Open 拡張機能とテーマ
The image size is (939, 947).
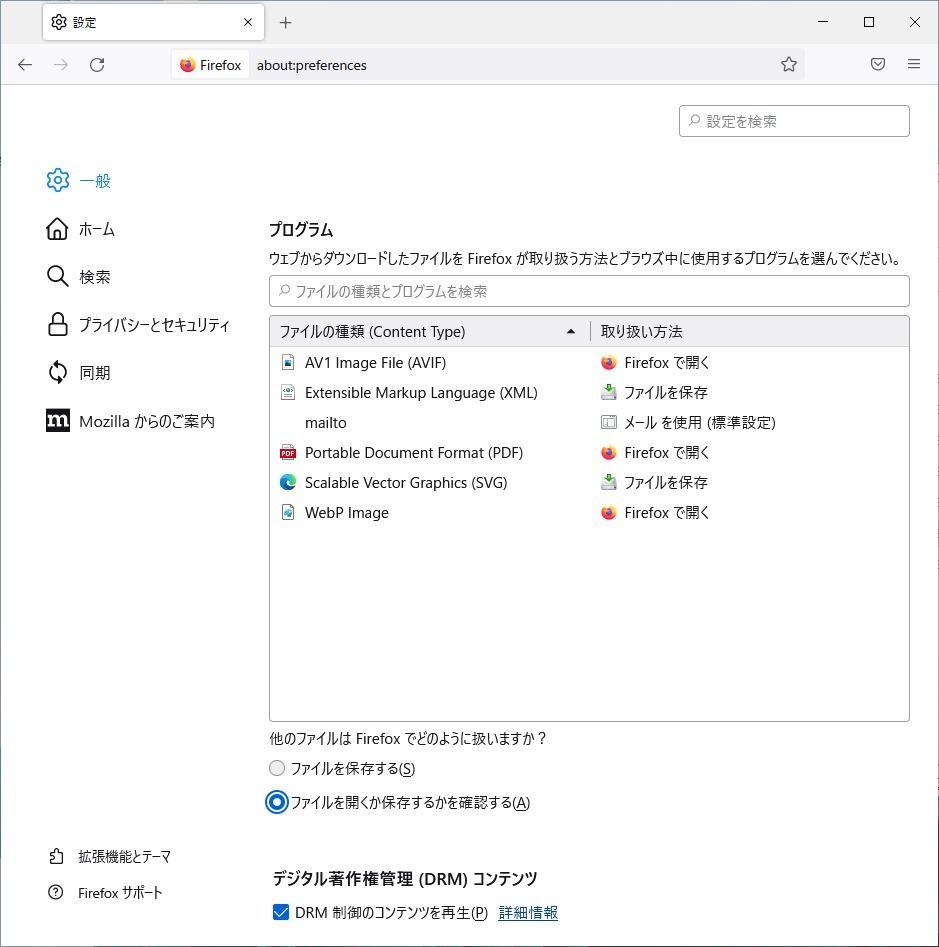[109, 856]
